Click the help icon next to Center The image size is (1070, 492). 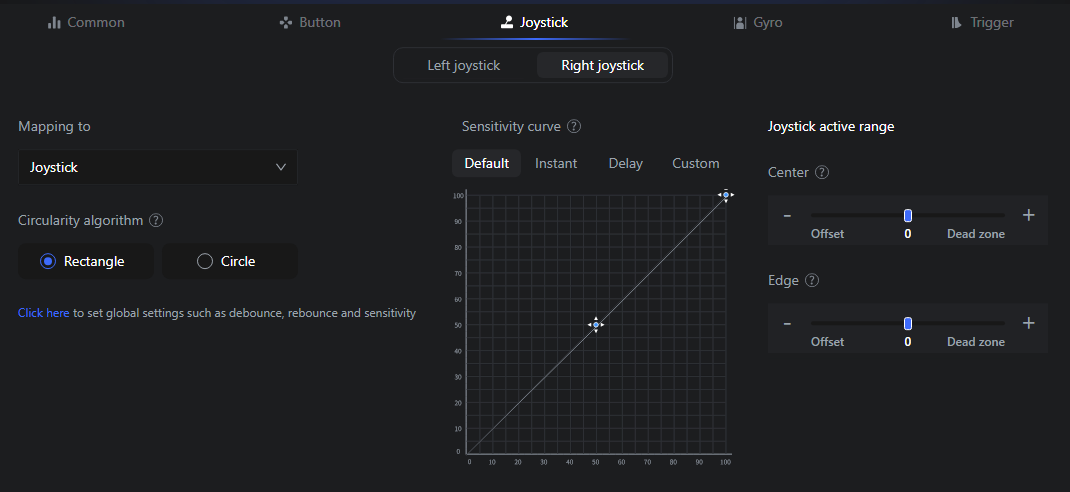[x=822, y=173]
